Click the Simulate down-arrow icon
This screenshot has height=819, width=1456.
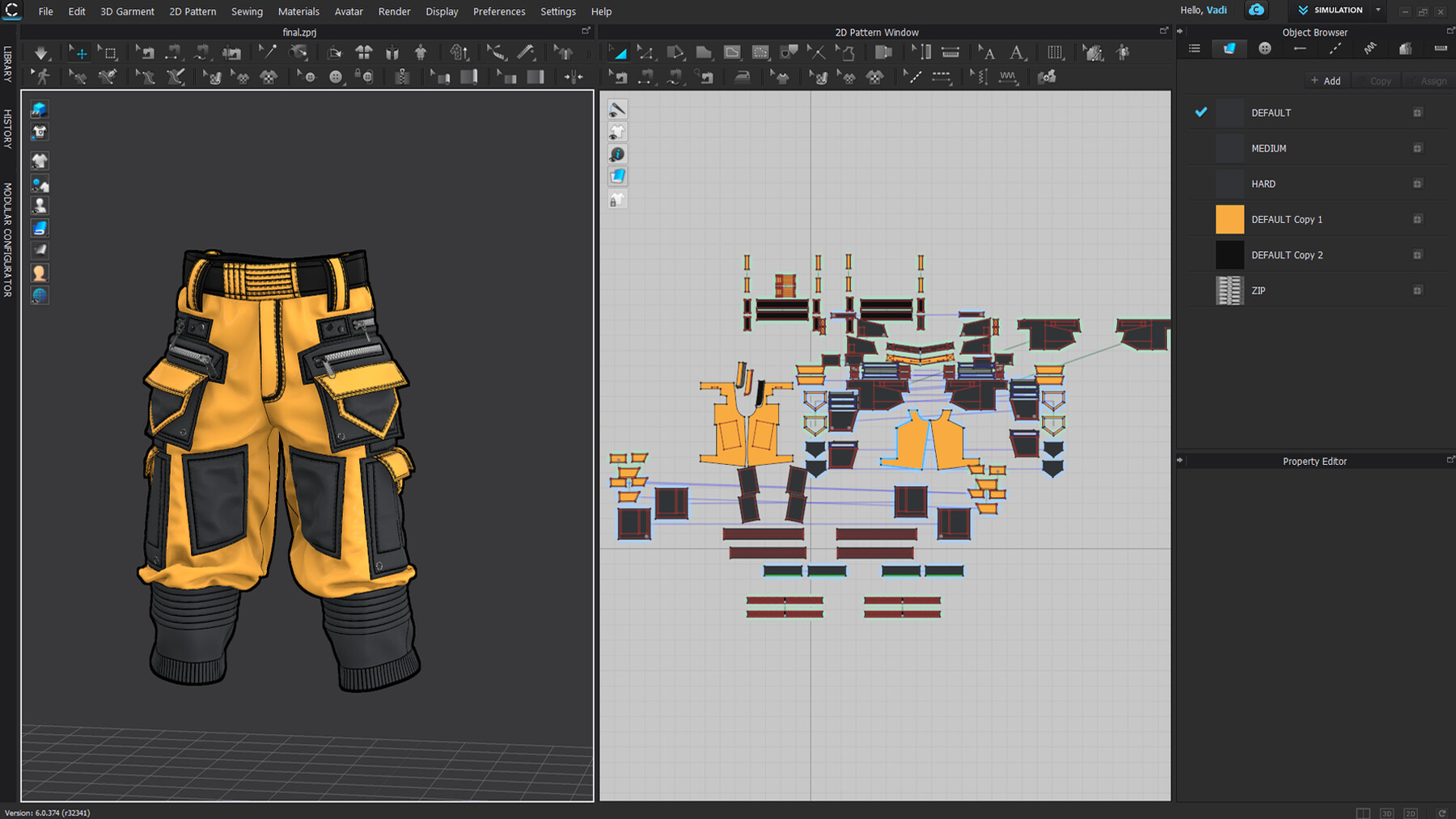click(x=40, y=53)
